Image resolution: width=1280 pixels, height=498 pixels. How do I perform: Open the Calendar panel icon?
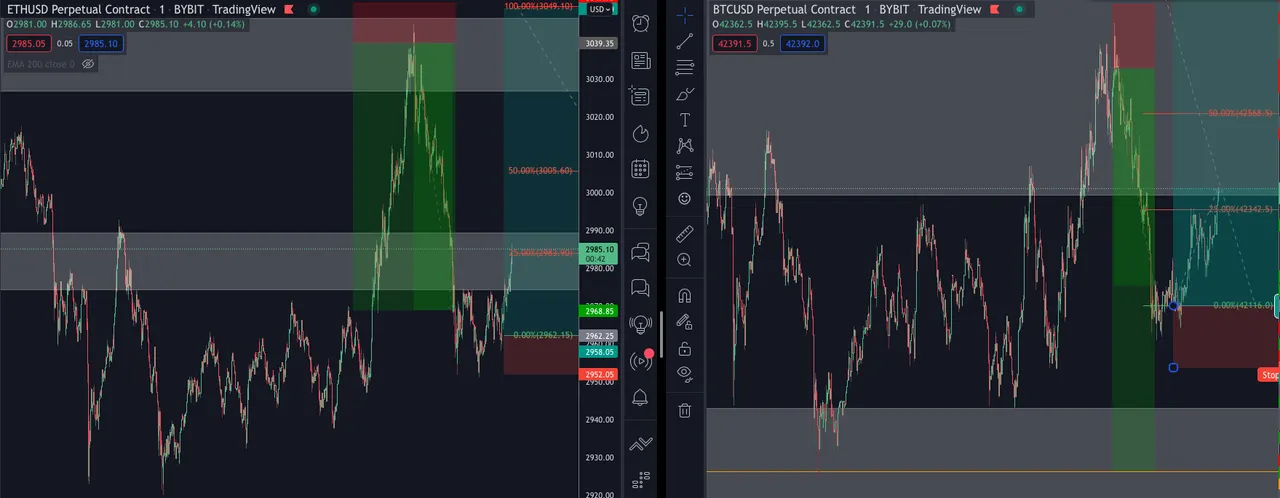641,169
